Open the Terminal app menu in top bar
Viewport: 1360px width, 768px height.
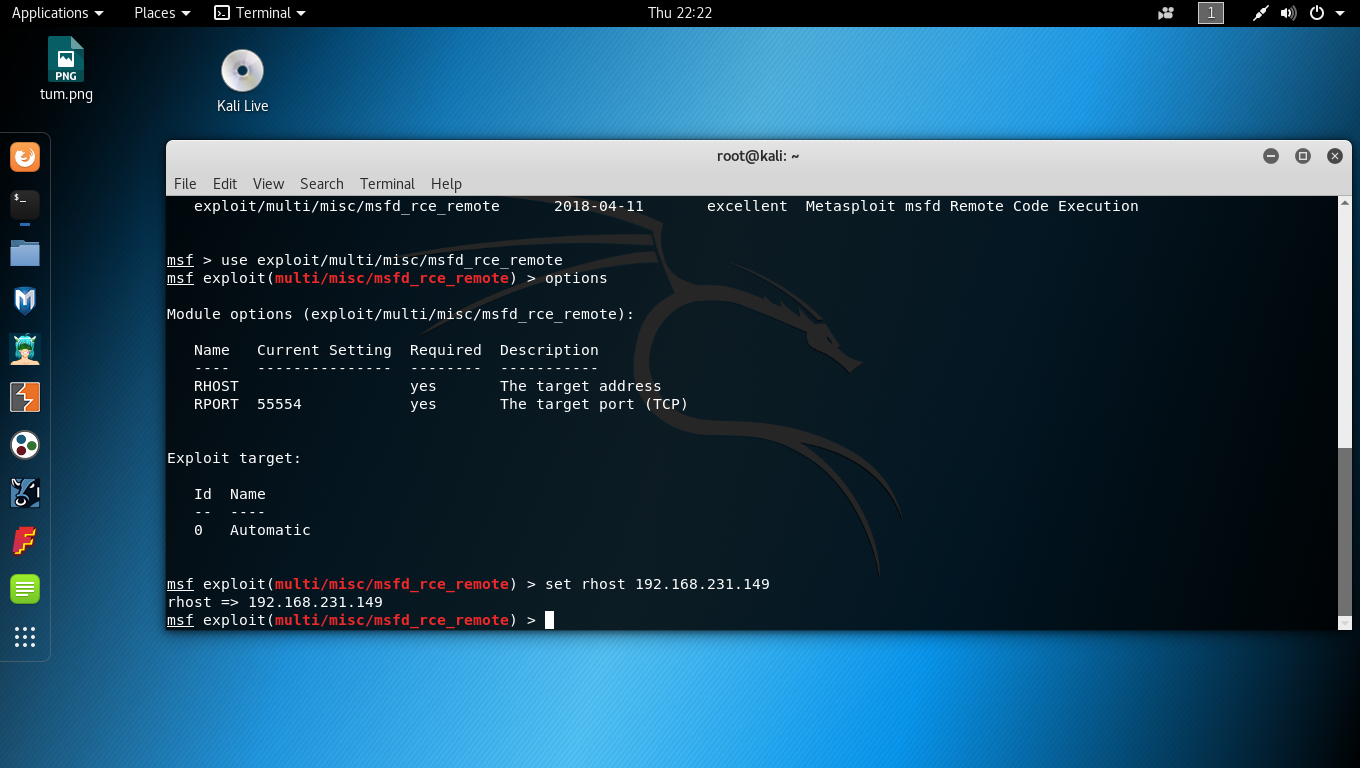point(260,13)
